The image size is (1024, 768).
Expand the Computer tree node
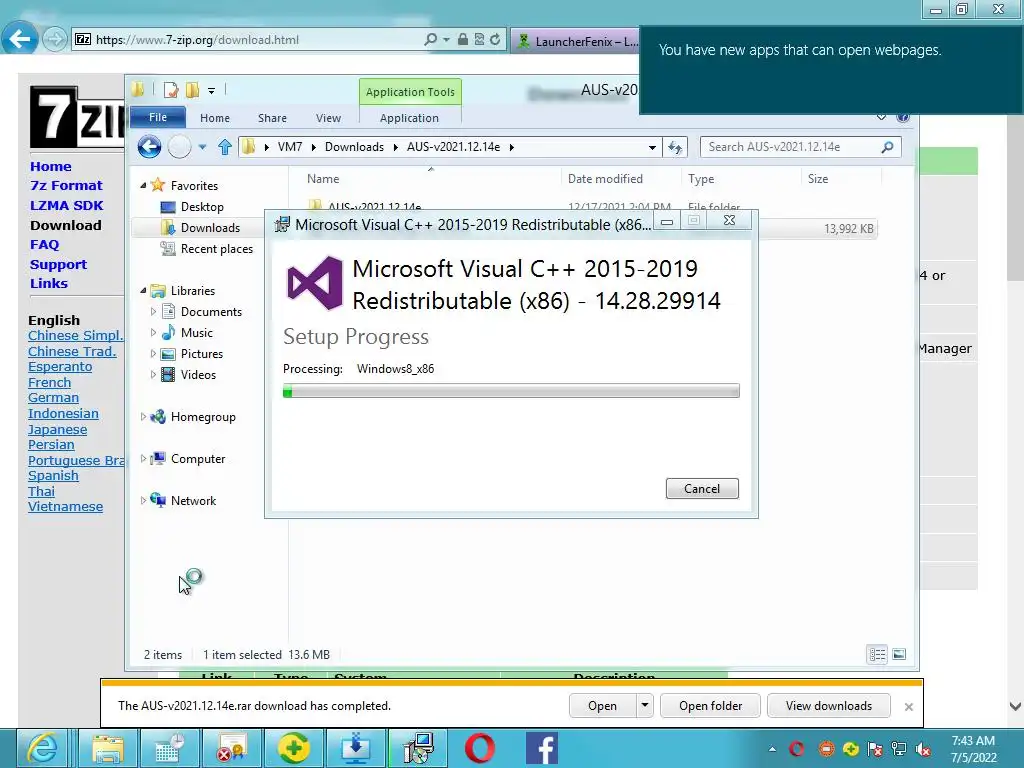143,458
